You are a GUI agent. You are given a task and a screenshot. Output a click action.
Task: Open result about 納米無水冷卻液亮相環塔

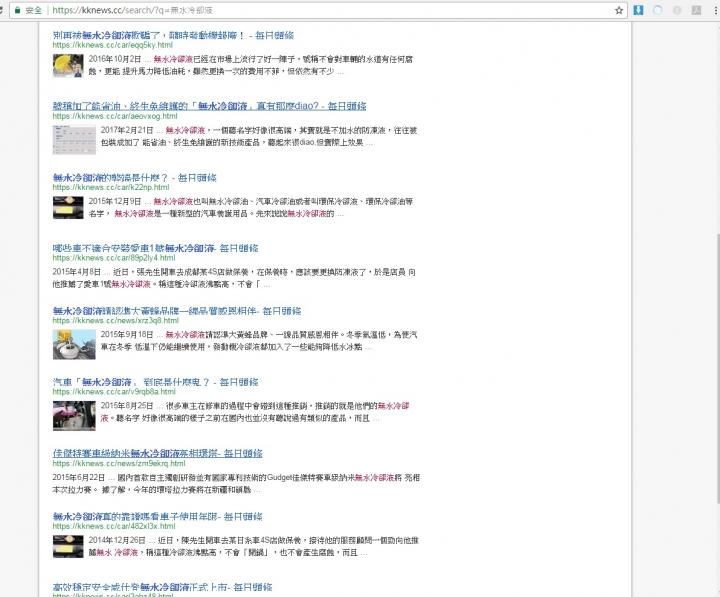158,453
